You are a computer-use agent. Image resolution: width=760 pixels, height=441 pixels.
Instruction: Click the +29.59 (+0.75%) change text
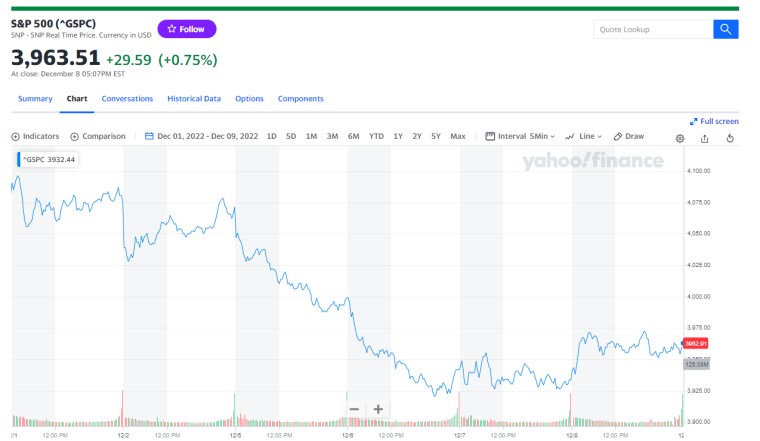coord(162,60)
